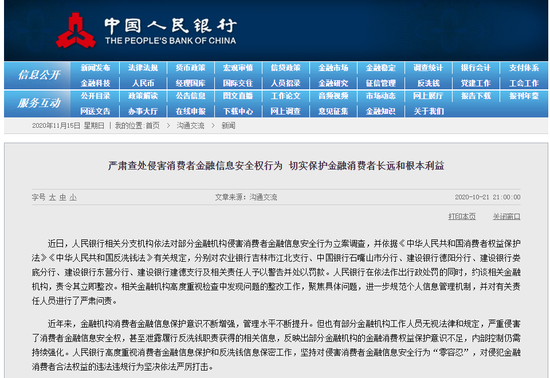Set font size to small (小)

click(x=73, y=197)
